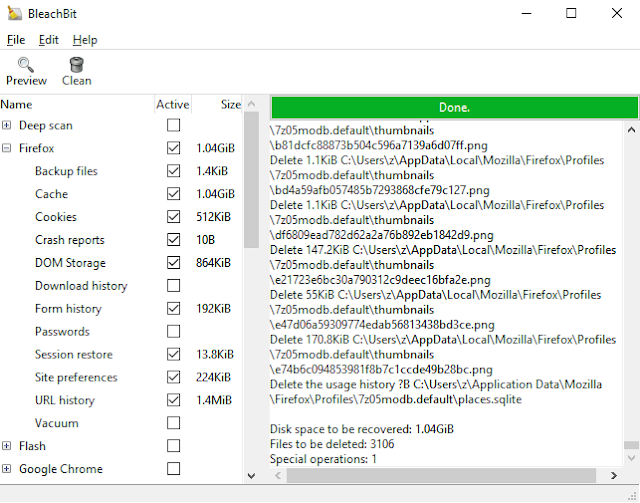Click the Size column header
640x503 pixels.
[218, 105]
